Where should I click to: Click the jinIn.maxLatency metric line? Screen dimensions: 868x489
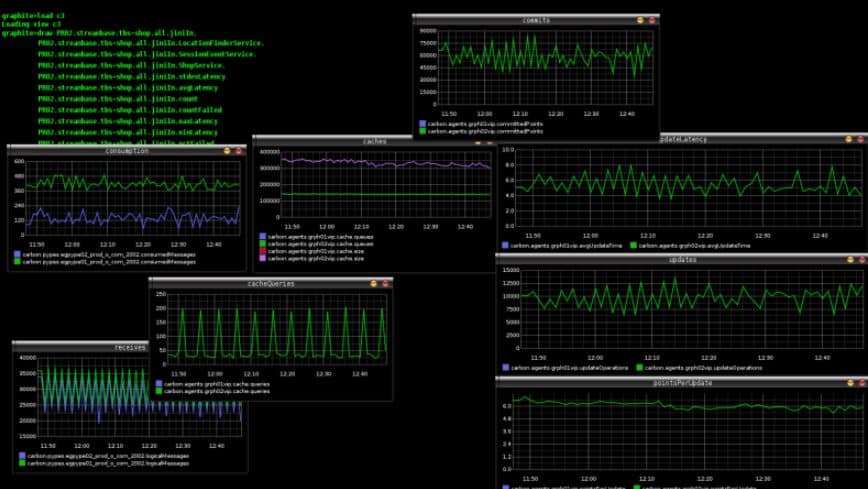coord(128,121)
